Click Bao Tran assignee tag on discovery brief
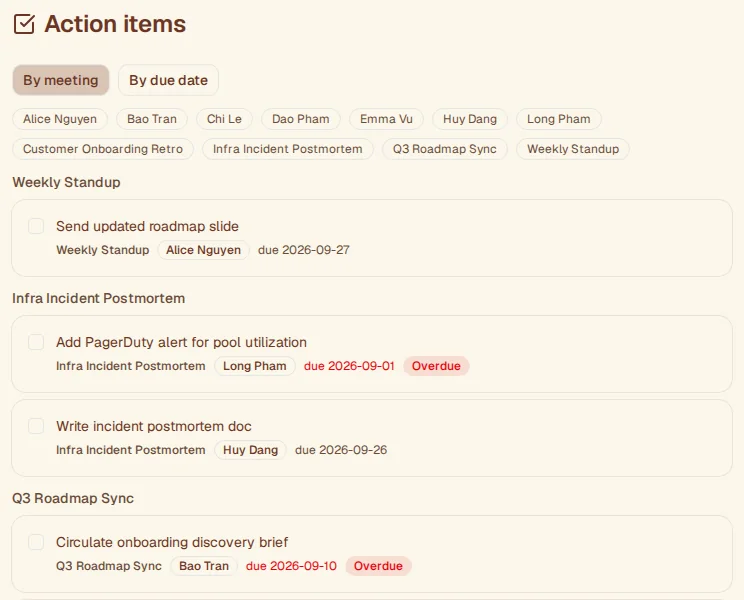 coord(204,566)
